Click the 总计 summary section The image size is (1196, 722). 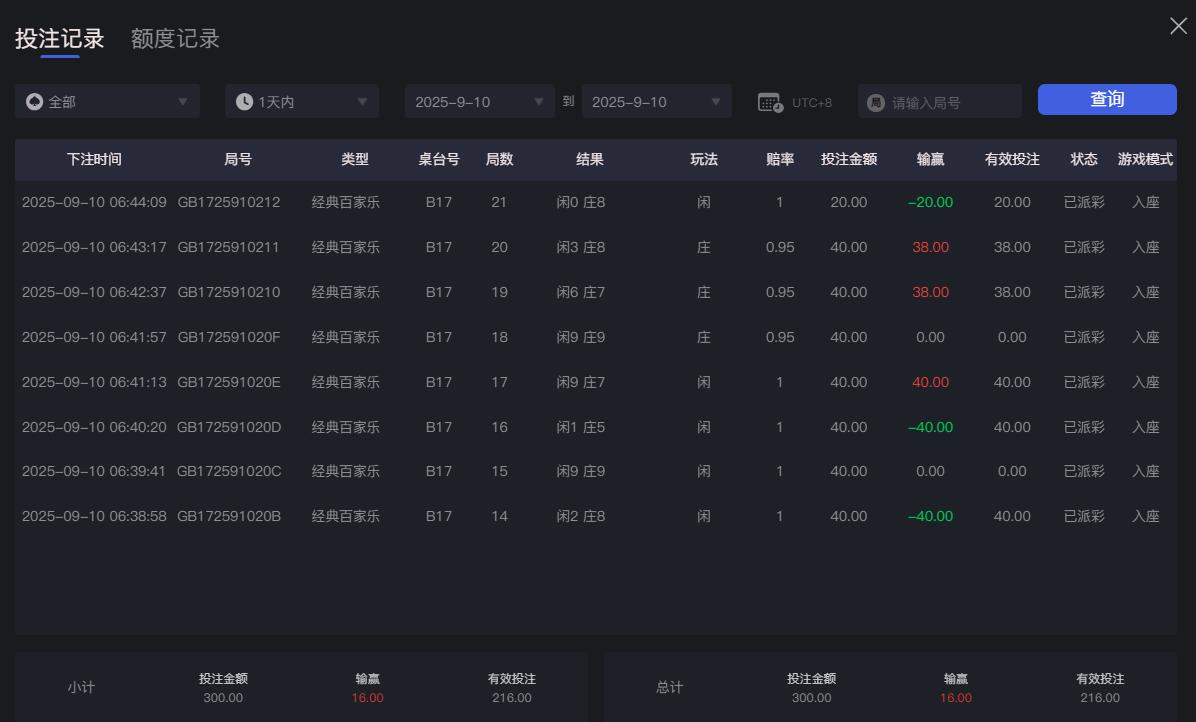669,687
